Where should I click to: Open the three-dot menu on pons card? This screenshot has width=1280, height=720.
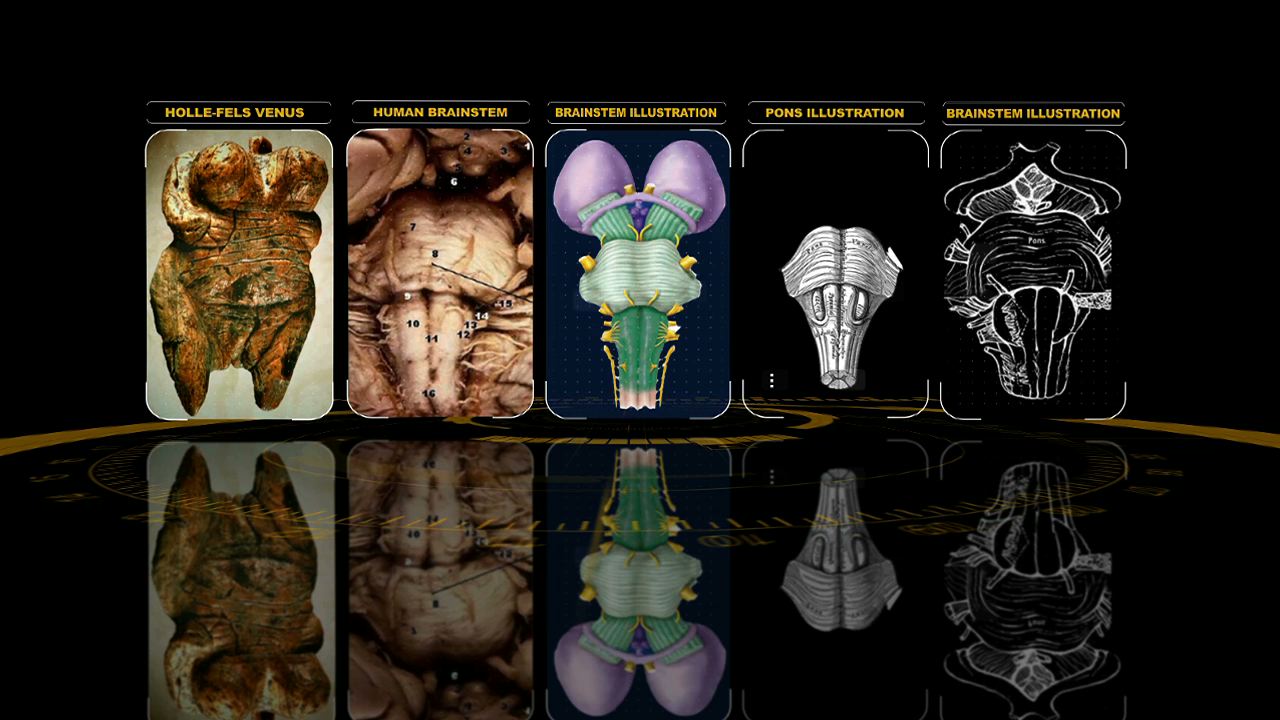point(772,380)
